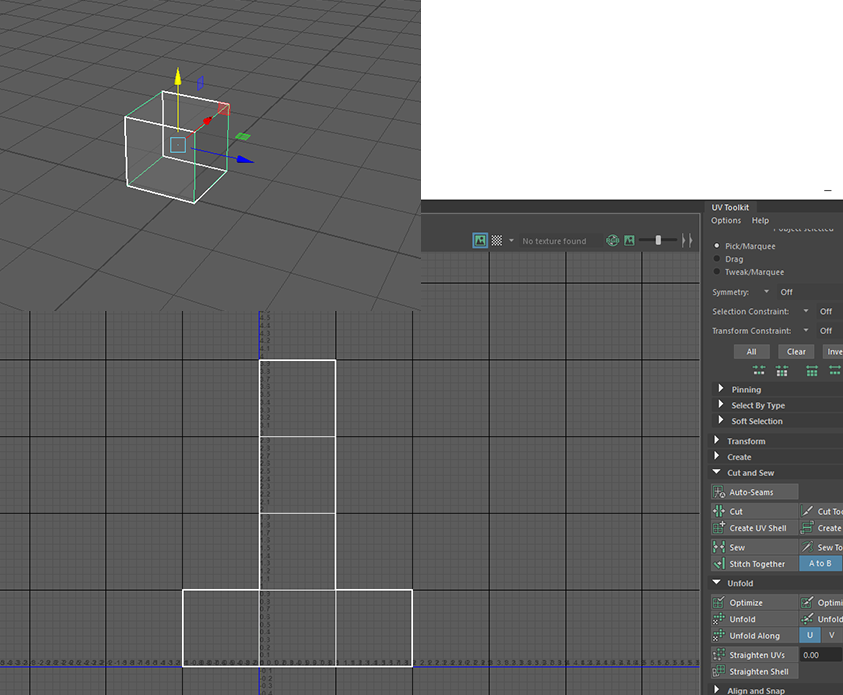Toggle the A to B stitch direction
843x695 pixels.
click(820, 563)
